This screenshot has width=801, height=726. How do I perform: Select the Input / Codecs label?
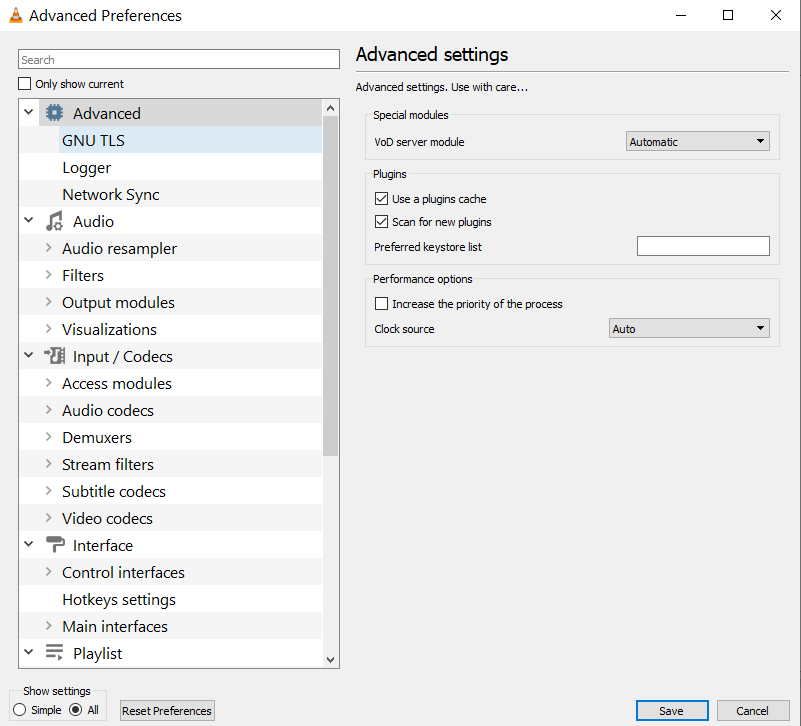[123, 356]
